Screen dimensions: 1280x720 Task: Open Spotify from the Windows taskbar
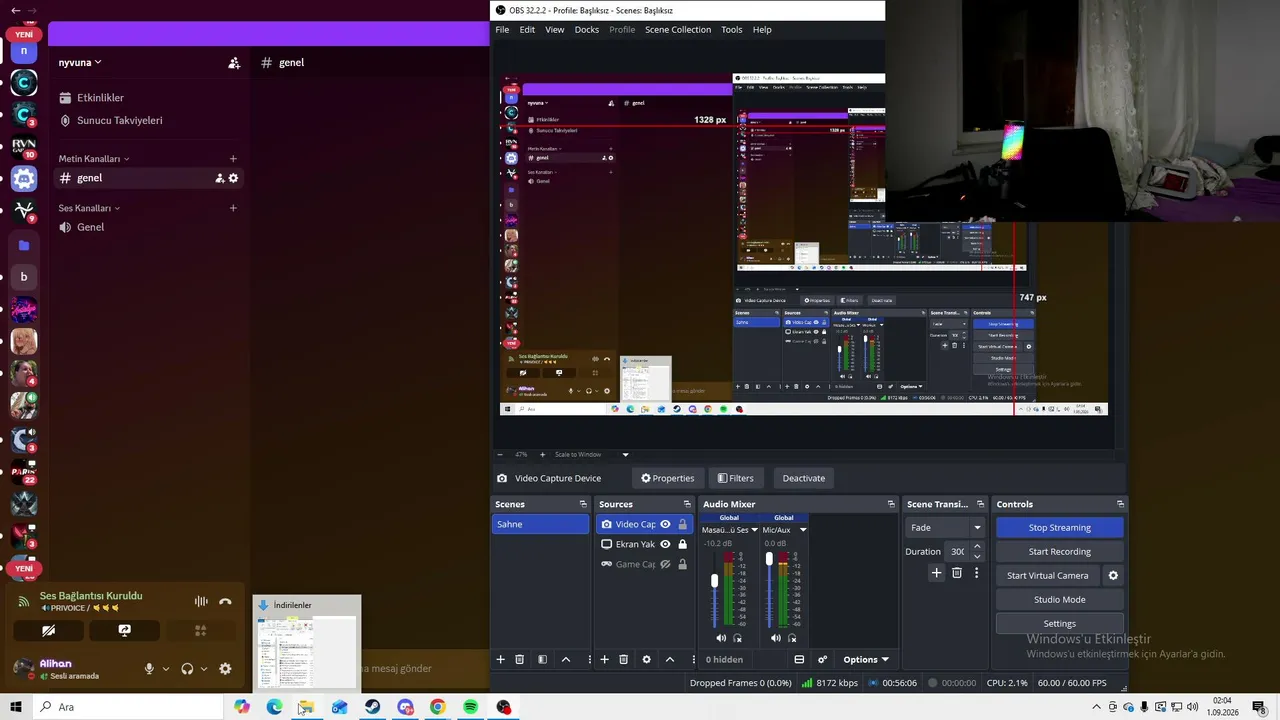(x=471, y=707)
